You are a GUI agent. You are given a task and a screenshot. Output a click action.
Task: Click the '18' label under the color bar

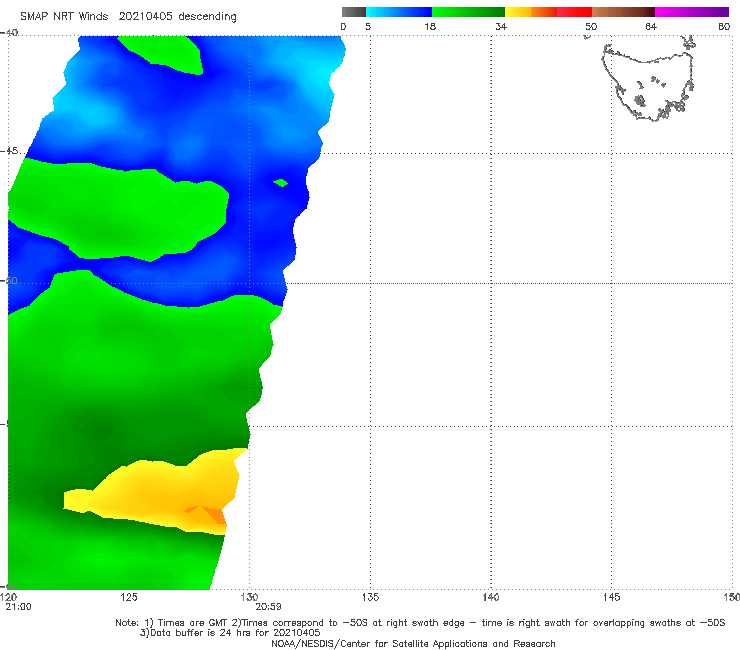tap(430, 27)
